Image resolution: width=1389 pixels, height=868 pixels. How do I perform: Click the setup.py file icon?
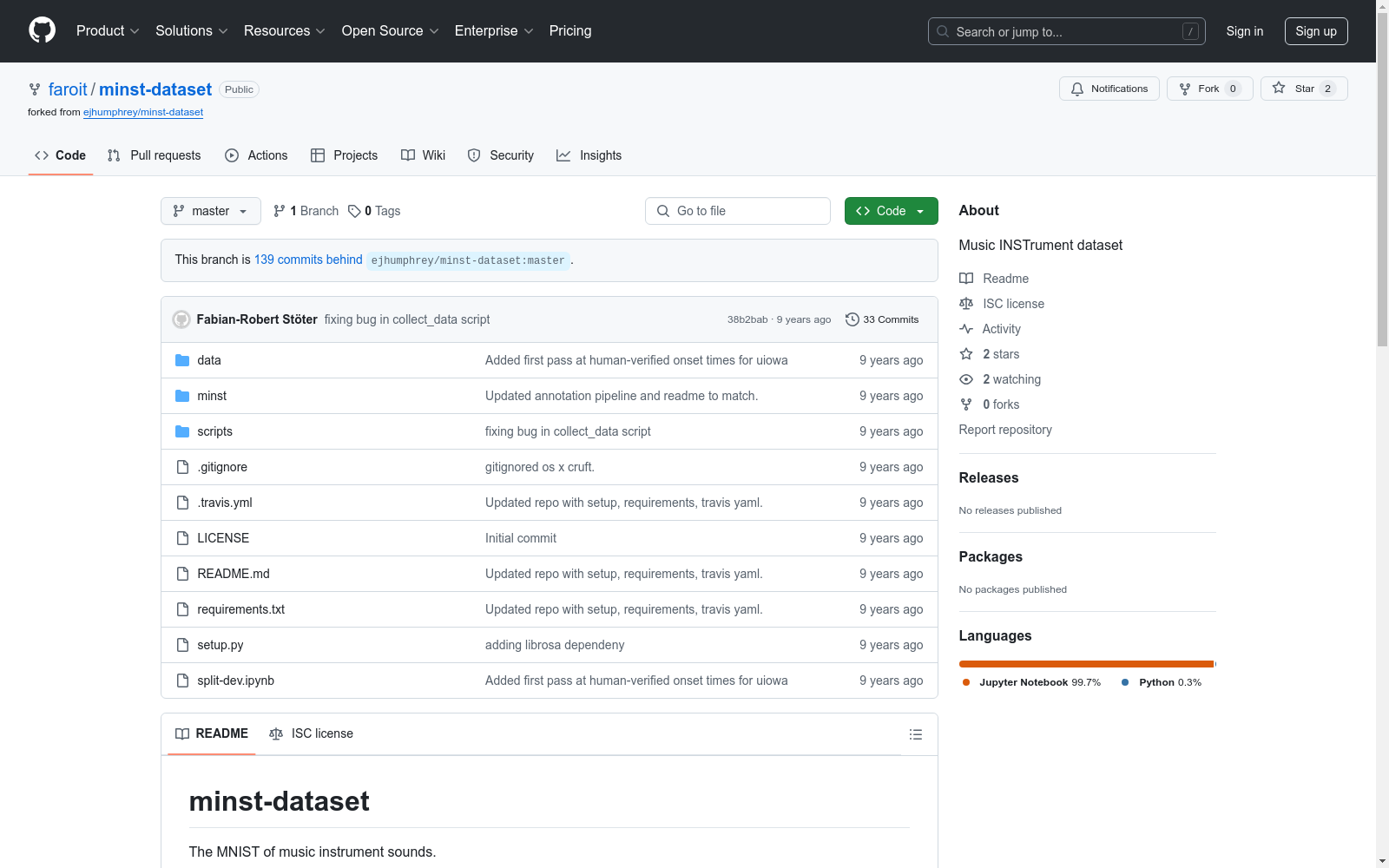click(x=182, y=645)
